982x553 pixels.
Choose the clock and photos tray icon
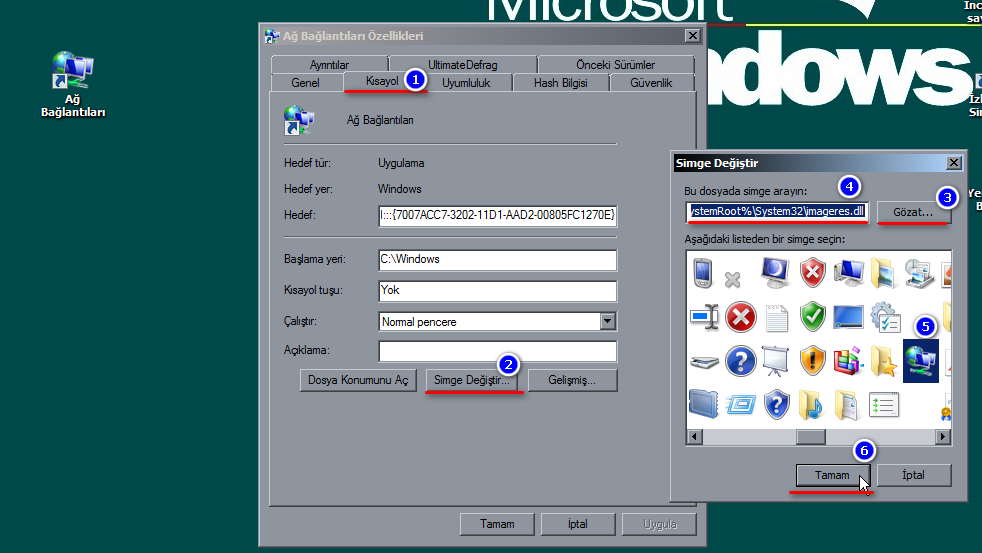click(919, 273)
